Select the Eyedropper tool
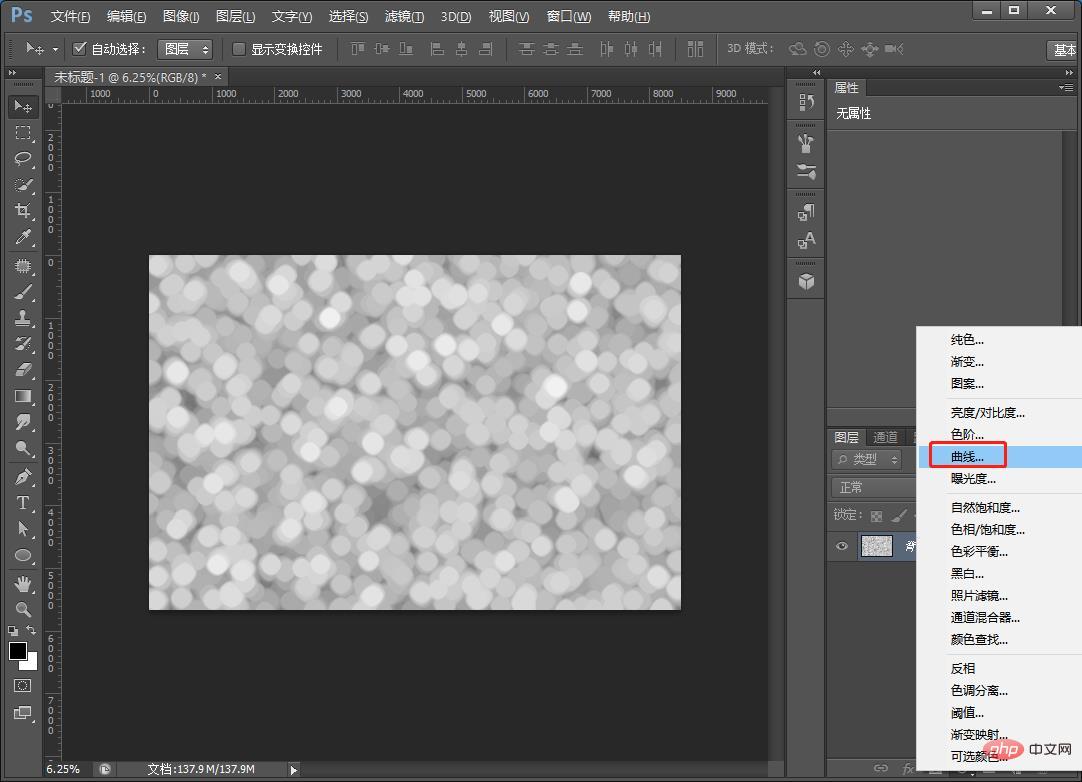 pyautogui.click(x=23, y=237)
